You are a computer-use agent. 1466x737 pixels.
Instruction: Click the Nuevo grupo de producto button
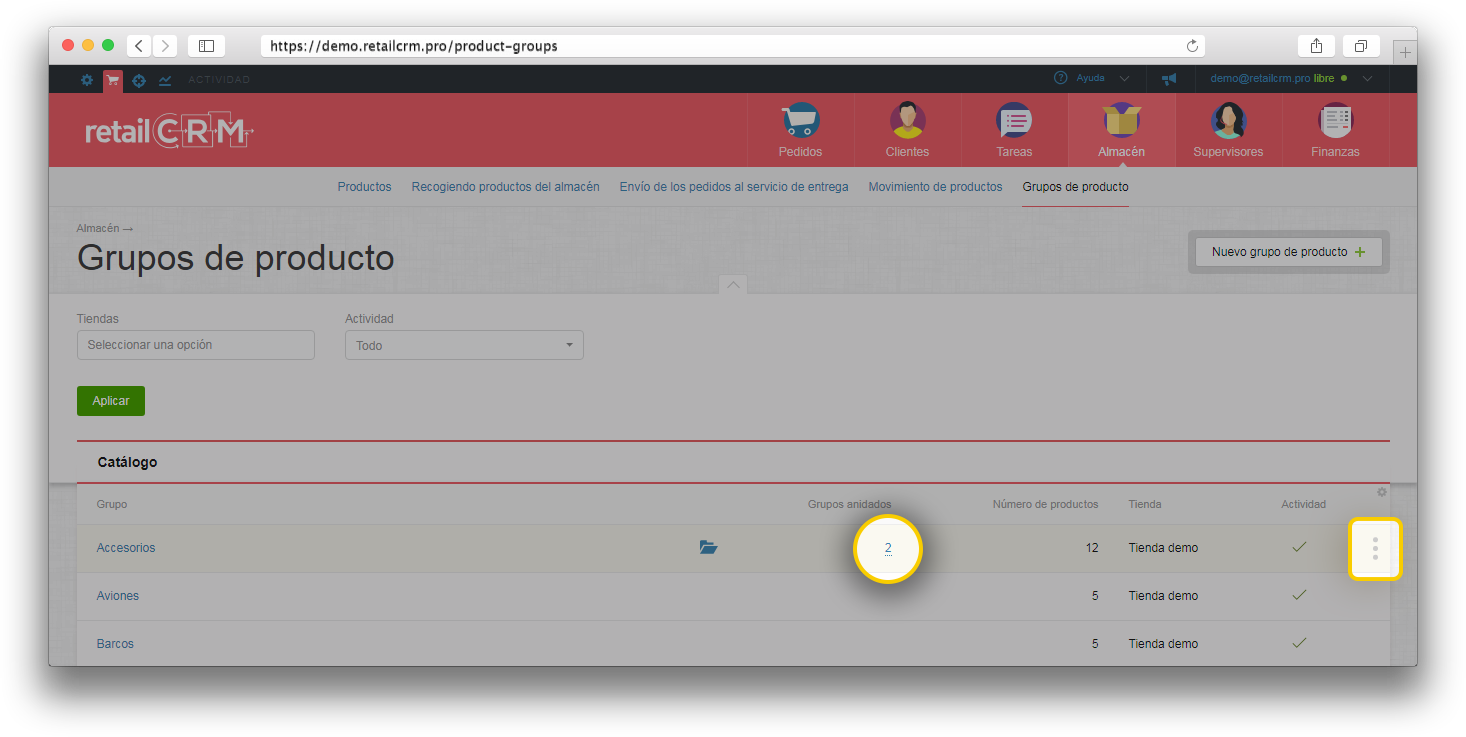pyautogui.click(x=1289, y=252)
